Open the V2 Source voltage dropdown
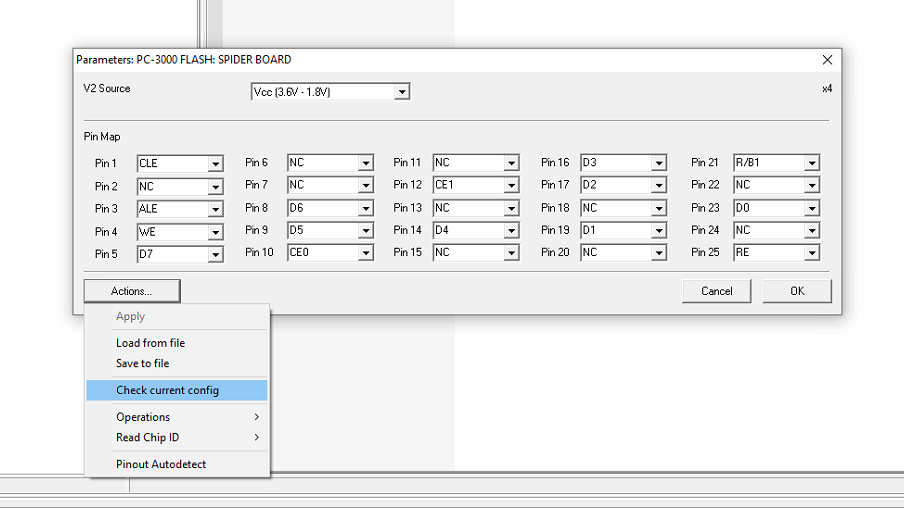 pos(401,92)
